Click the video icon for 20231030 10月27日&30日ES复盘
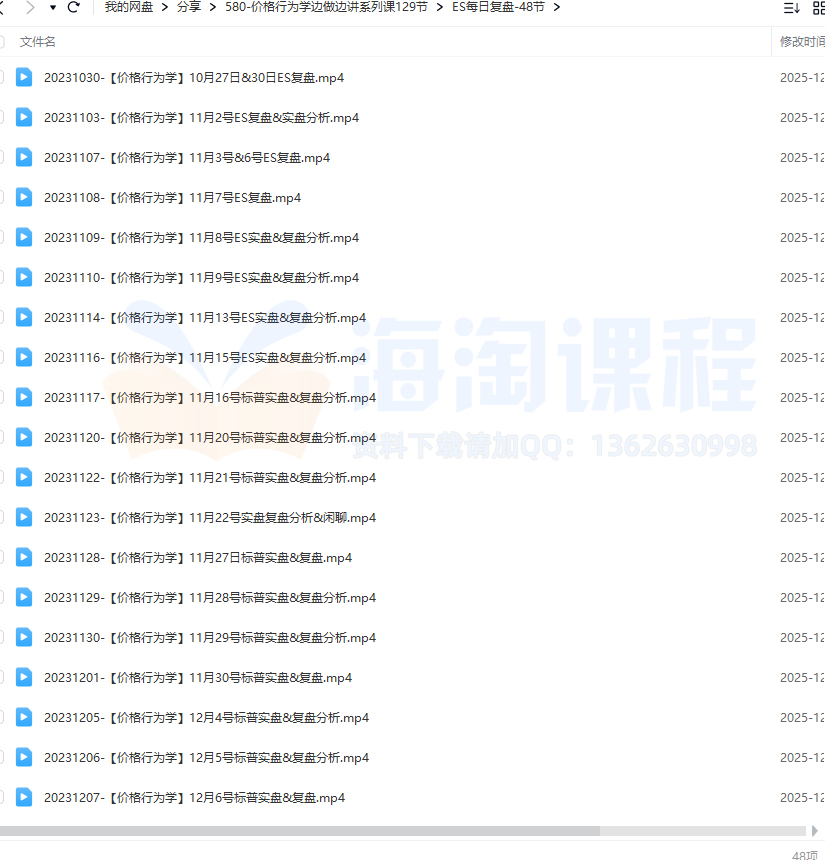The image size is (825, 860). [24, 77]
